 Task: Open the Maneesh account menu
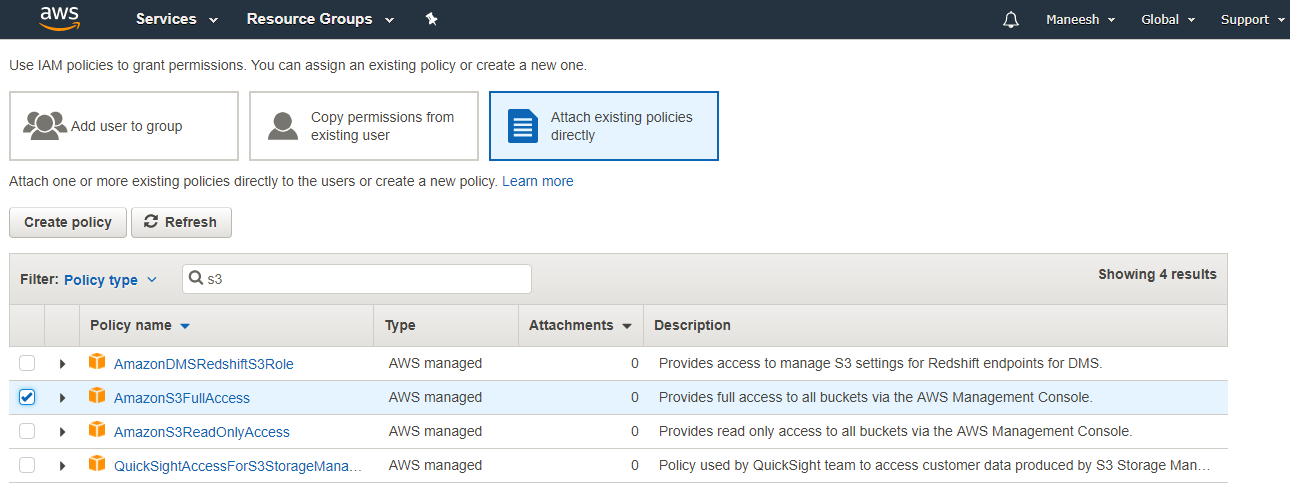1080,20
